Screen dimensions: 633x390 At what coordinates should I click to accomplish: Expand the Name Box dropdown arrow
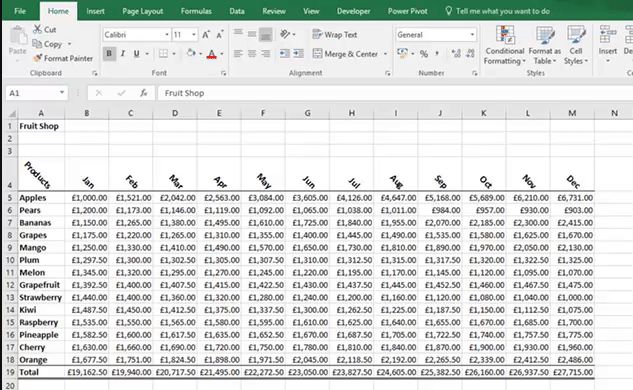tap(62, 93)
